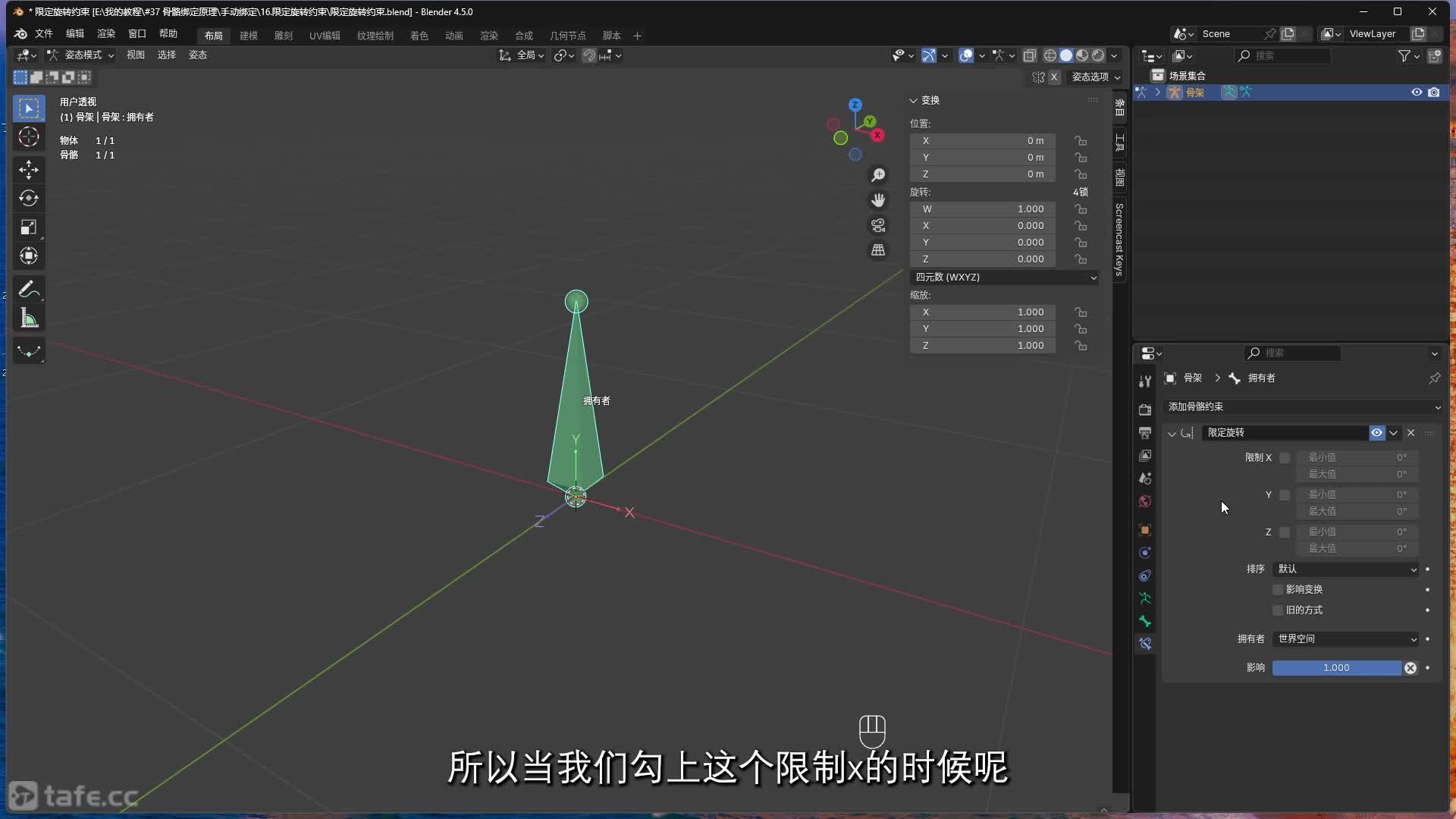Select the Measure tool

tap(29, 318)
